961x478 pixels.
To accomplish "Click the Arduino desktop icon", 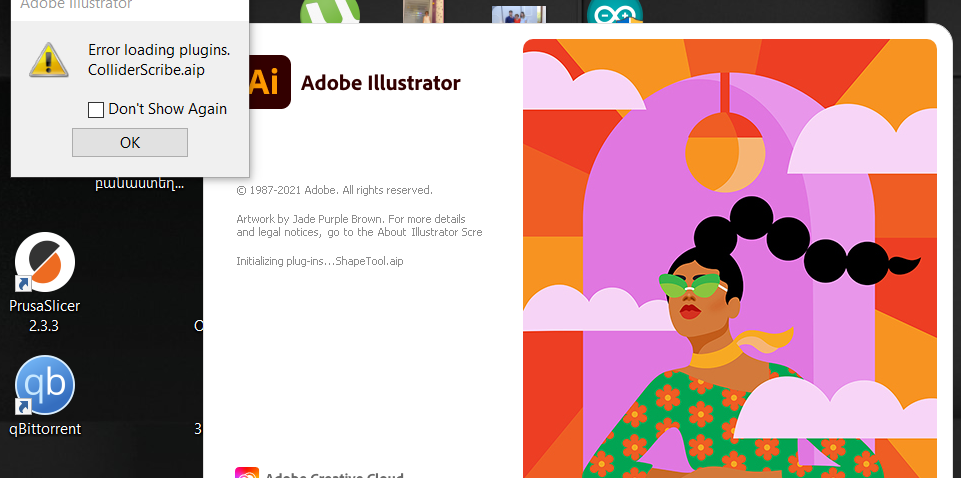I will (x=615, y=12).
